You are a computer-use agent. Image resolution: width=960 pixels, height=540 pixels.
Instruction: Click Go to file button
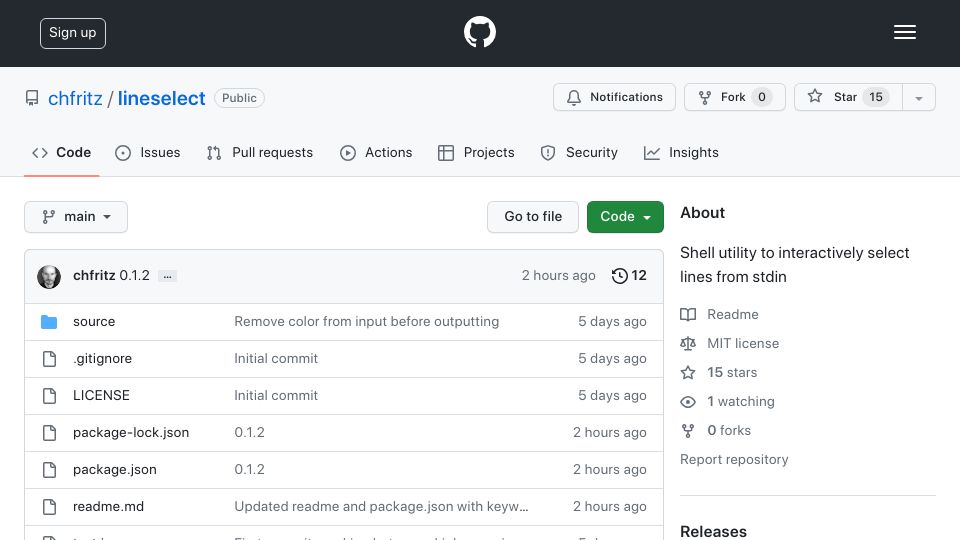click(x=533, y=217)
